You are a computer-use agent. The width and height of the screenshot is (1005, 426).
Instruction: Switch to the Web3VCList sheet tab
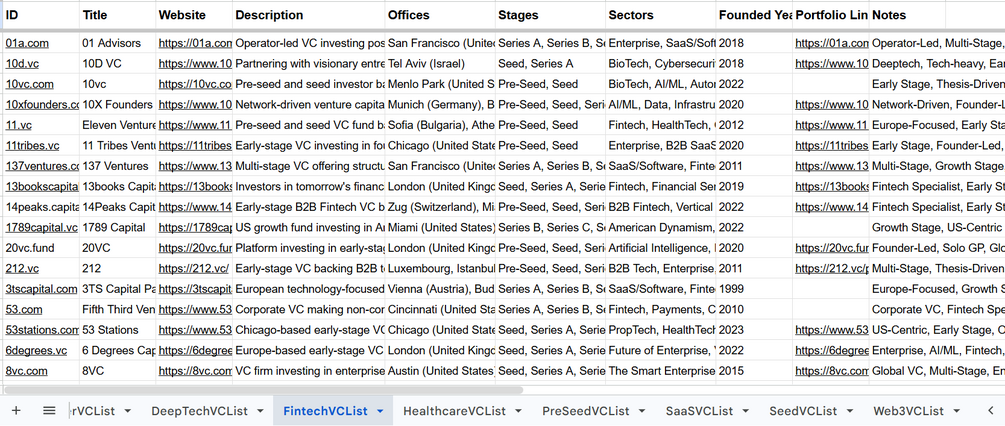(908, 411)
